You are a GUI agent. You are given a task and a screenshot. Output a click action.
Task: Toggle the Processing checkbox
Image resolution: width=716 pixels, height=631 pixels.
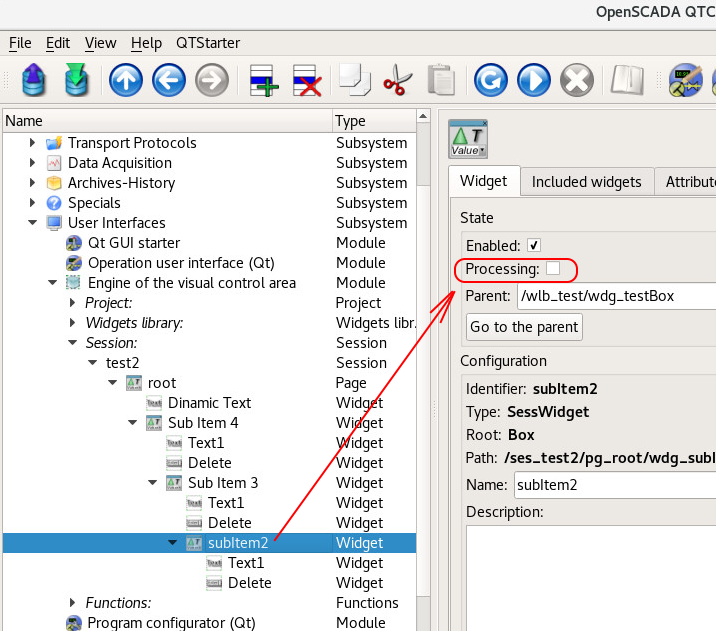click(553, 269)
